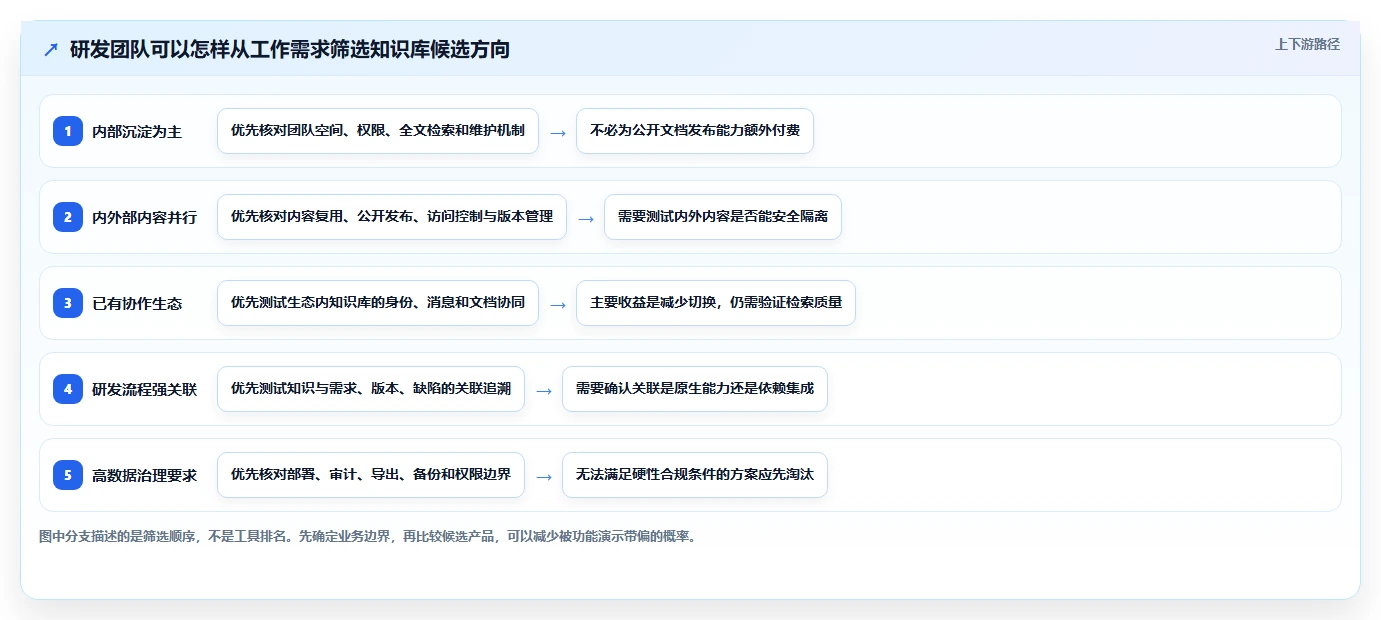Screen dimensions: 1381x620
Task: Click the 研发流程强关联 row label
Action: pos(145,389)
